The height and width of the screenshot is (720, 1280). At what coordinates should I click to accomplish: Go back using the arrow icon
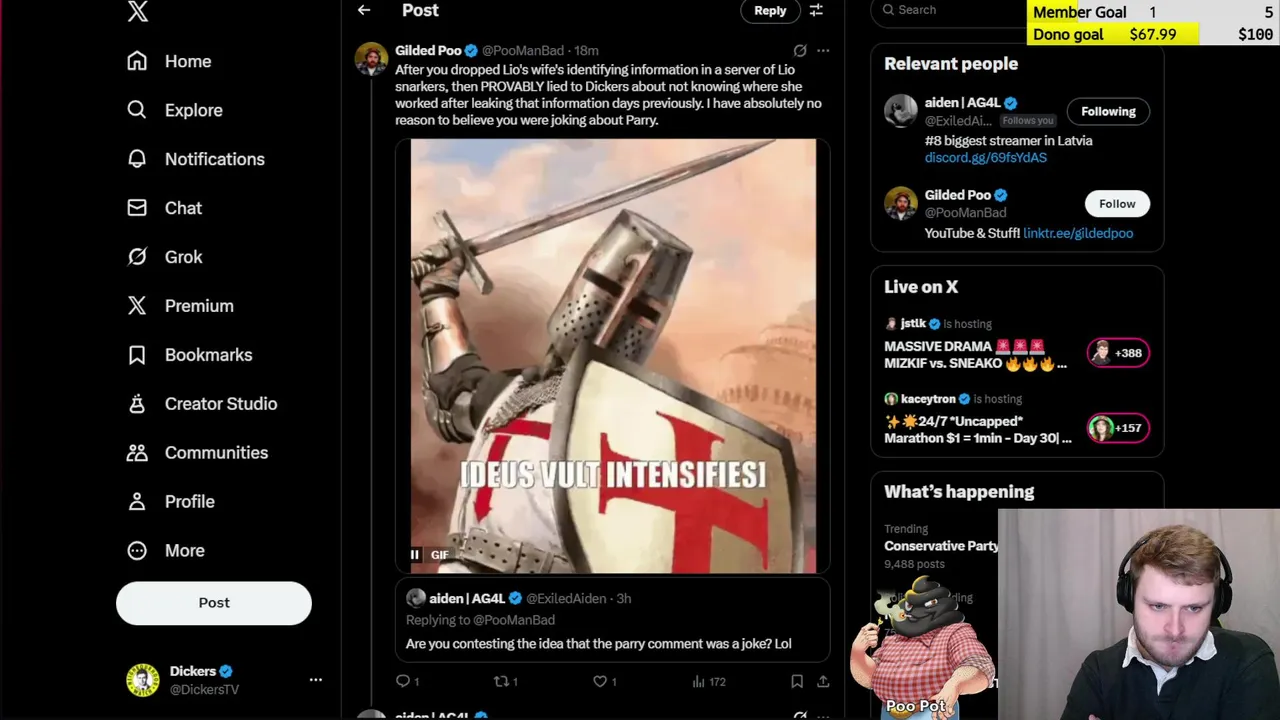(364, 10)
